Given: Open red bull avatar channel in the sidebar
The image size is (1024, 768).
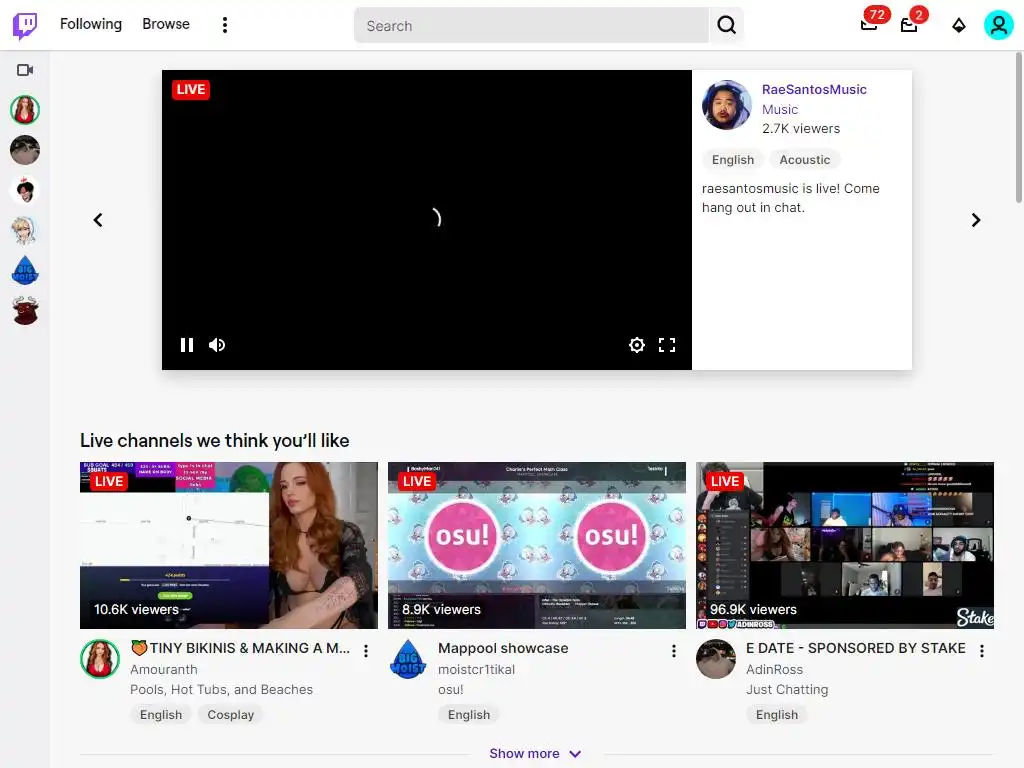Looking at the screenshot, I should [x=25, y=311].
